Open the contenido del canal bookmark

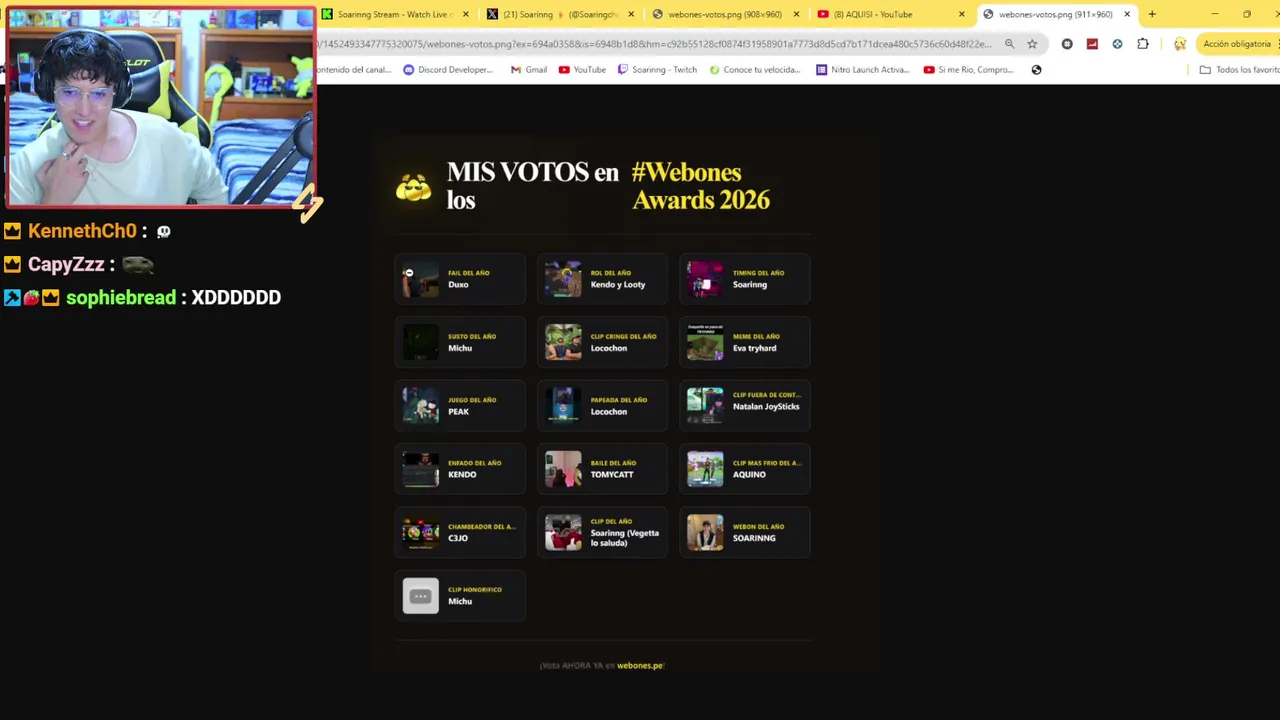pyautogui.click(x=355, y=70)
